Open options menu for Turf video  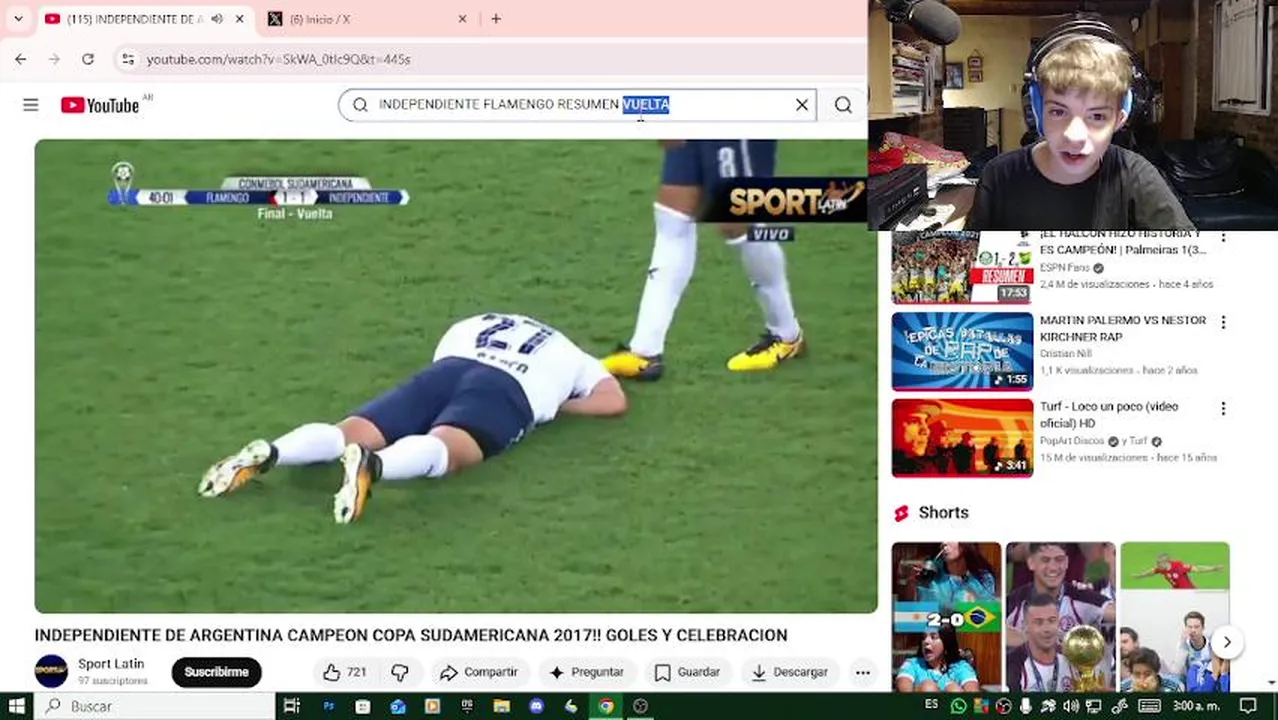[1222, 408]
